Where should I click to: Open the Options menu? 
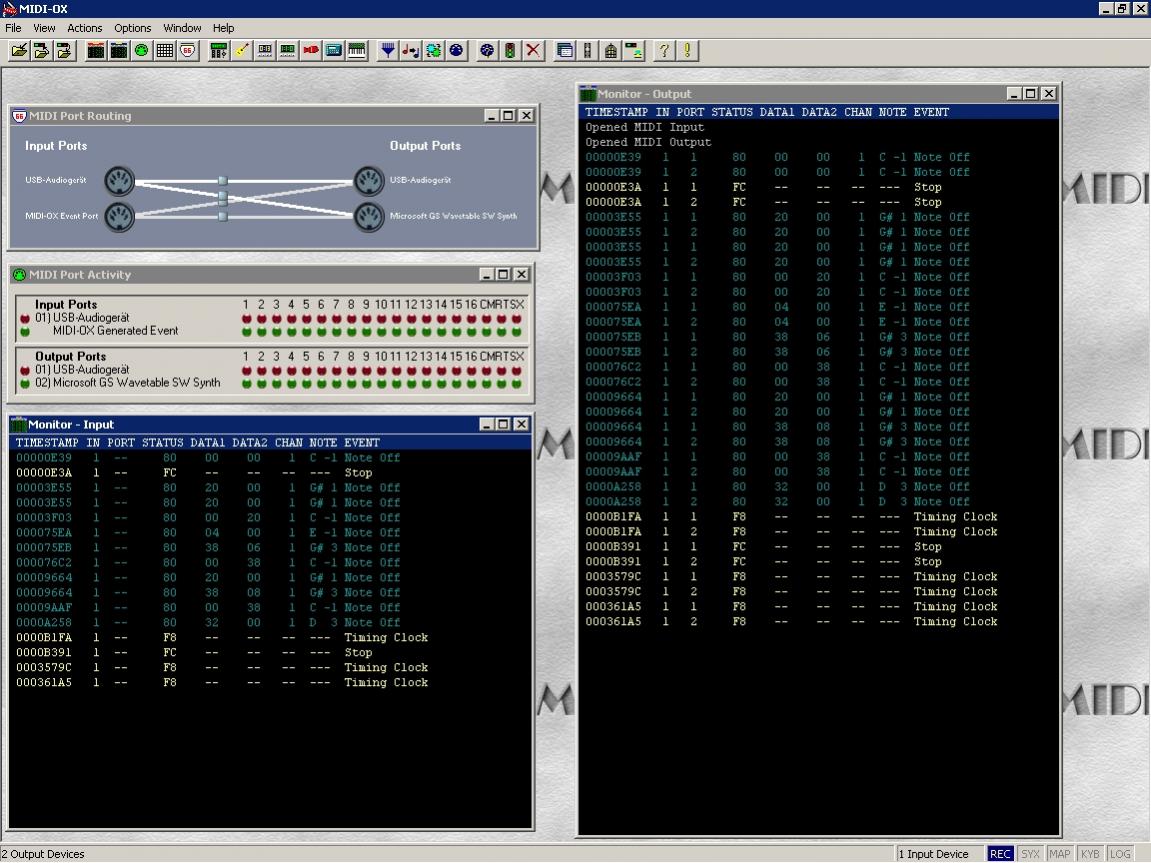132,28
